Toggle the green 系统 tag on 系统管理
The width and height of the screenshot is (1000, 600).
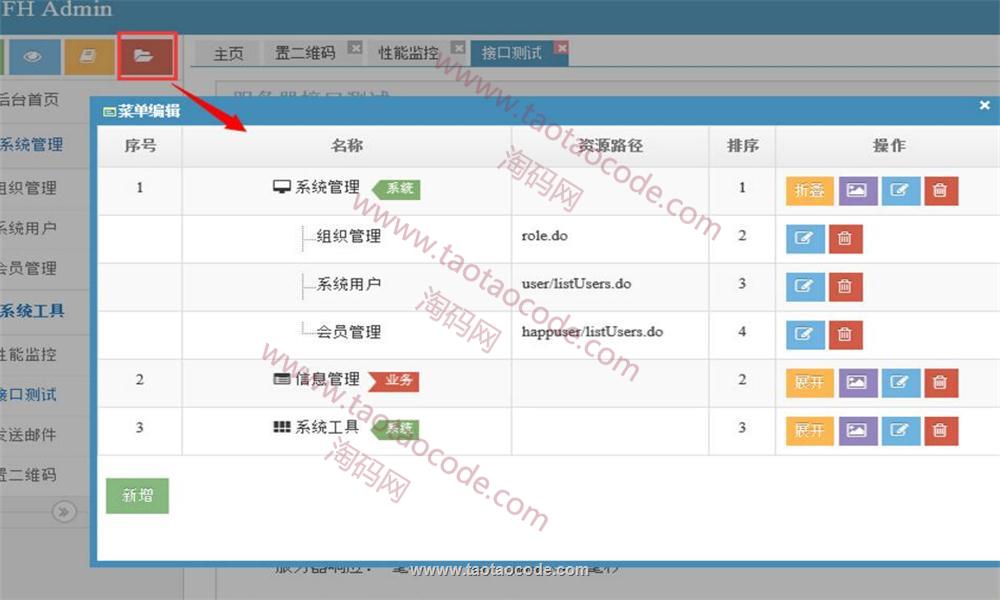pos(398,188)
